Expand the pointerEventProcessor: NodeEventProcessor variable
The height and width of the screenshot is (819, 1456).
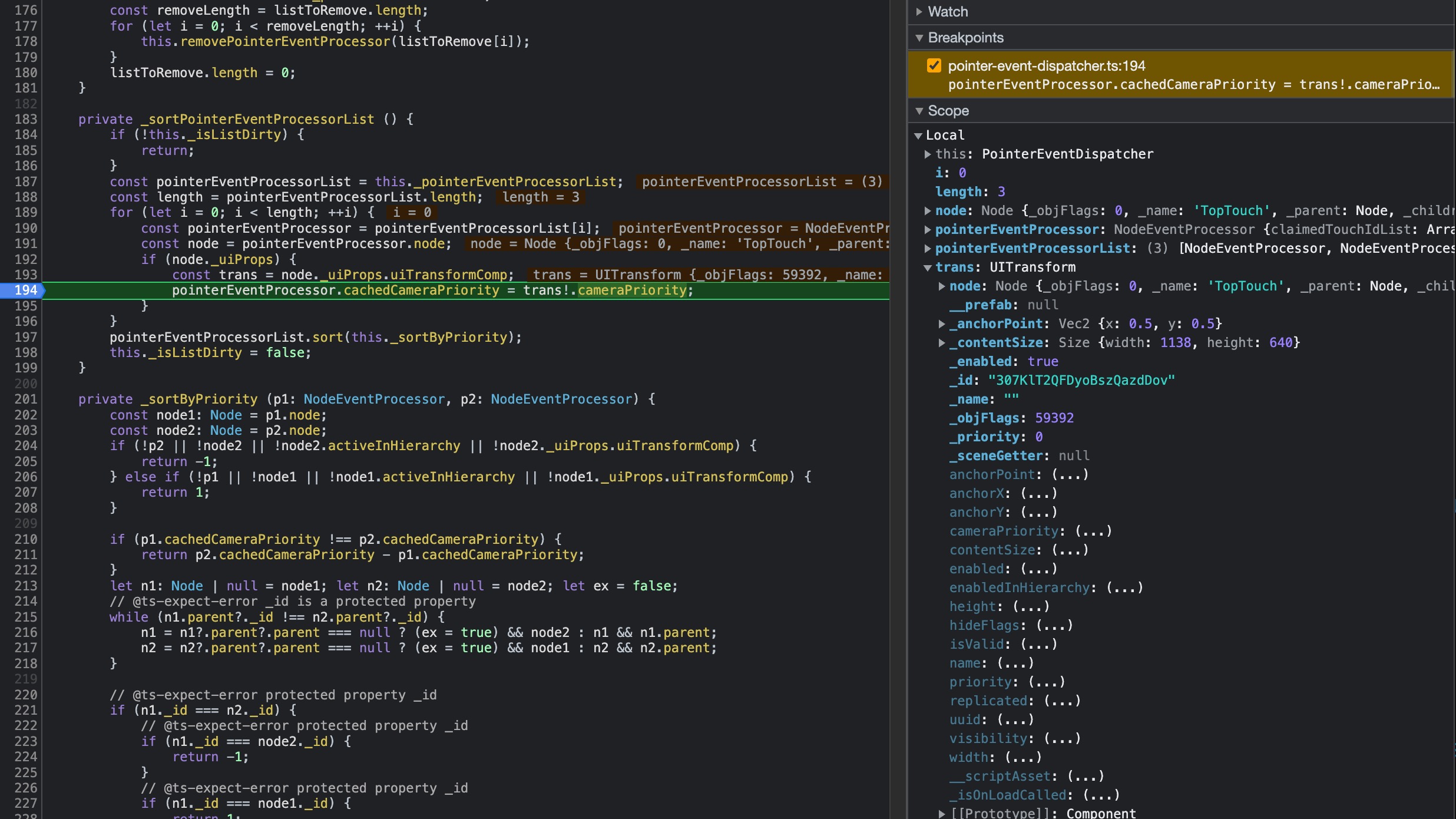pyautogui.click(x=928, y=230)
